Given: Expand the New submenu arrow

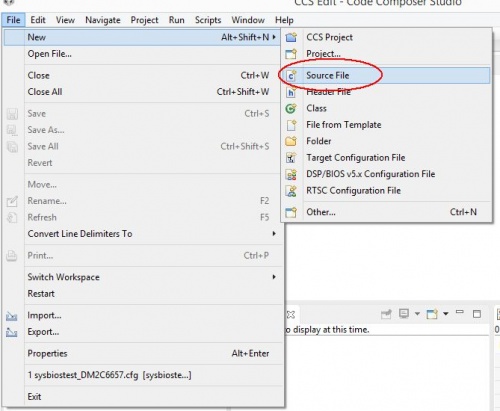Looking at the screenshot, I should pyautogui.click(x=274, y=37).
